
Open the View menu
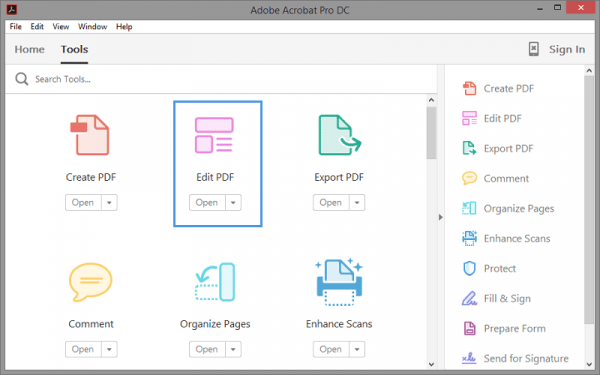pyautogui.click(x=61, y=26)
